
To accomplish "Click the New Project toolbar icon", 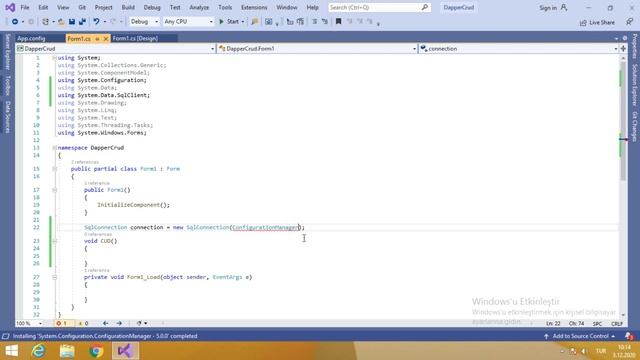I will pyautogui.click(x=45, y=22).
